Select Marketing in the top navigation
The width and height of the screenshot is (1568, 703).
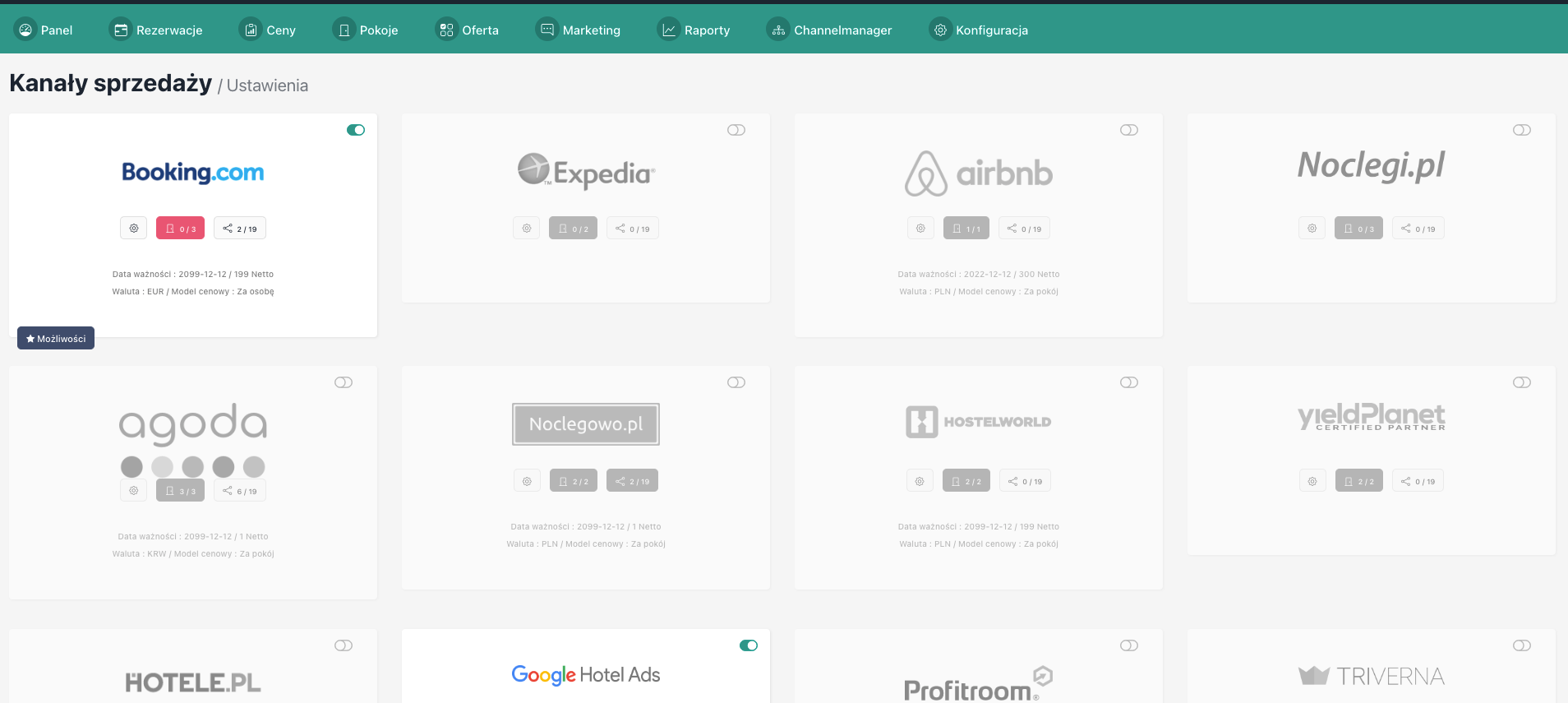point(579,30)
